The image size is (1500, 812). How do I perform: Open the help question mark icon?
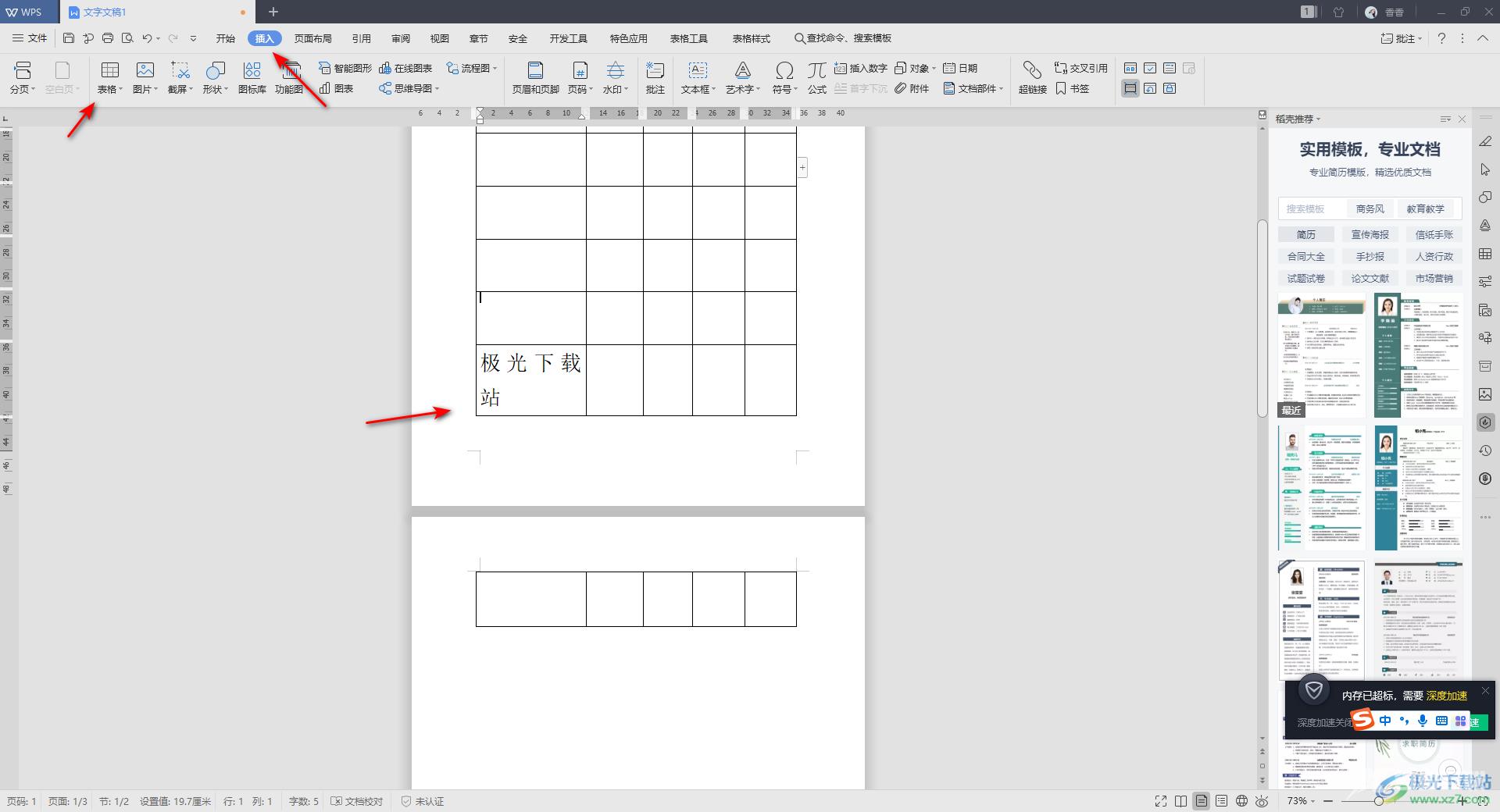click(x=1441, y=37)
